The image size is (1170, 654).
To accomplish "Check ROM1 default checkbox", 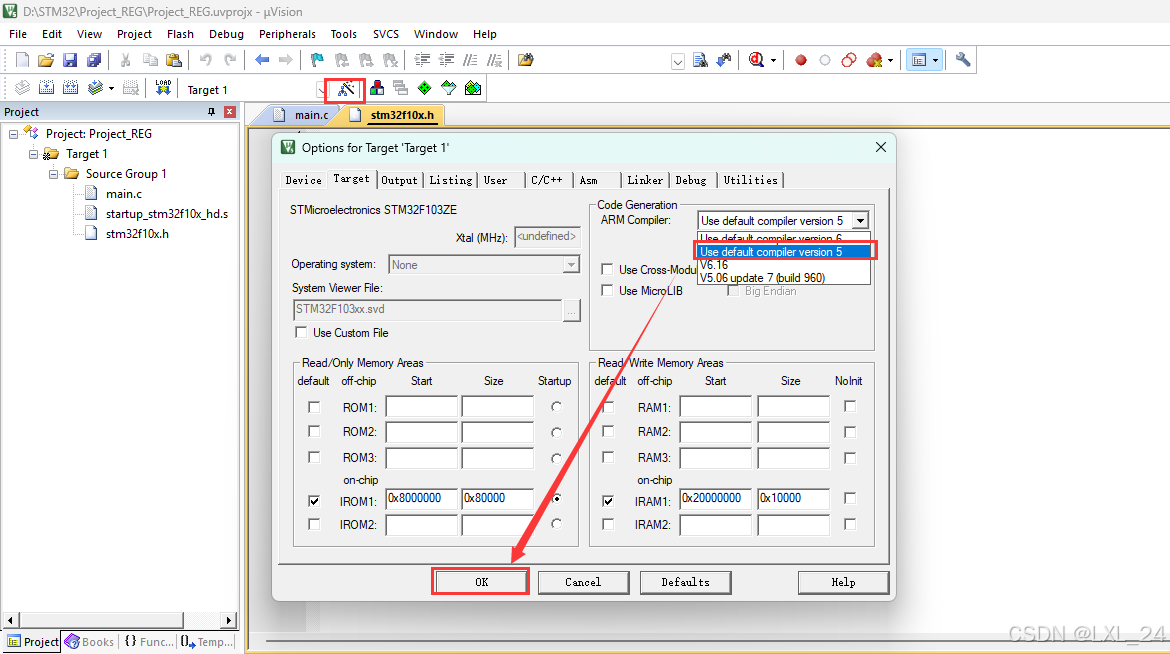I will click(314, 407).
